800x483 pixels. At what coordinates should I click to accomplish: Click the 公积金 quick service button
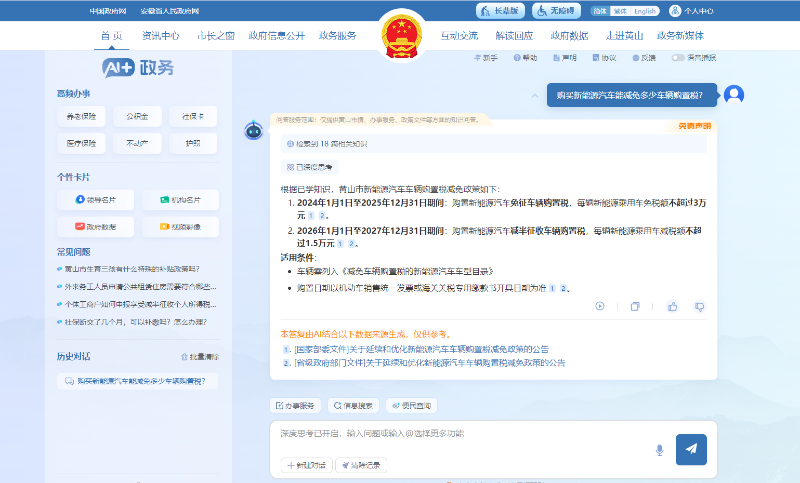coord(137,116)
